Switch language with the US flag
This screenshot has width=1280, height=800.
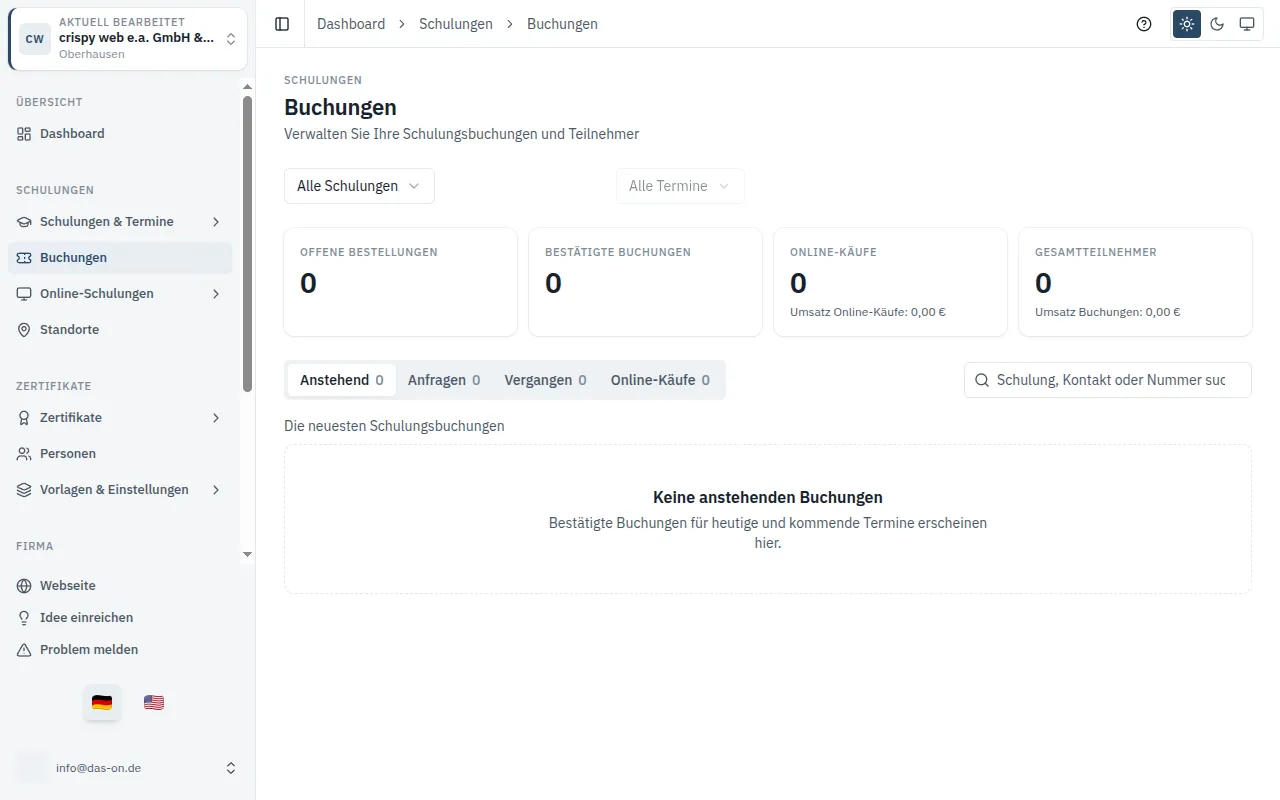154,703
